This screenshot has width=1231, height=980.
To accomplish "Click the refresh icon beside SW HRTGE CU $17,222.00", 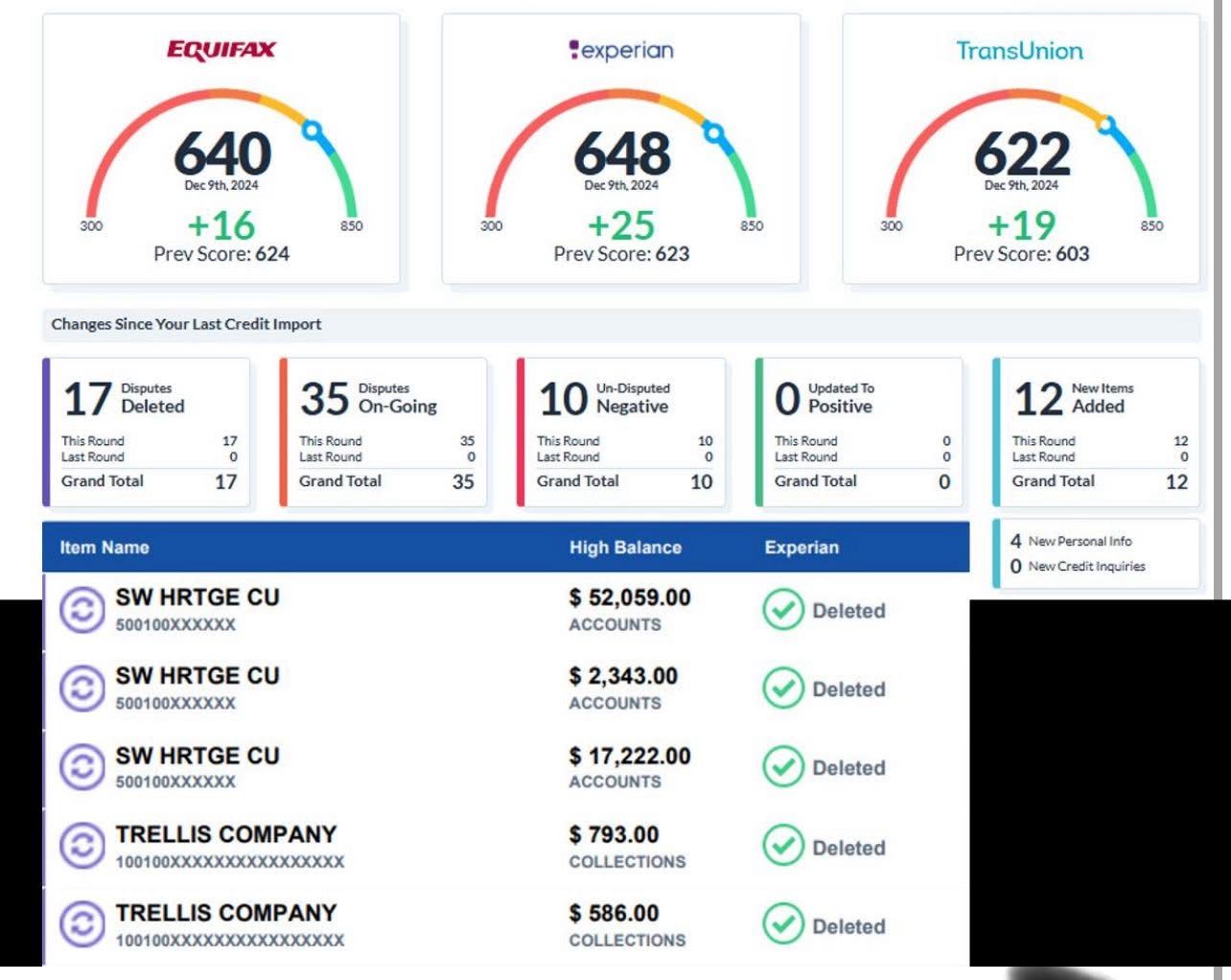I will click(82, 767).
